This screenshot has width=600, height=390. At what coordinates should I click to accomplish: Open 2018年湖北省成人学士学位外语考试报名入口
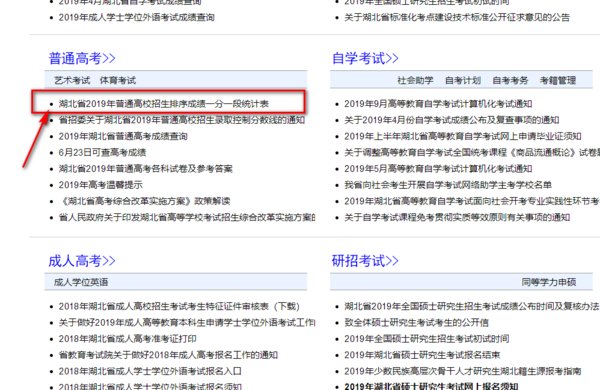click(150, 372)
